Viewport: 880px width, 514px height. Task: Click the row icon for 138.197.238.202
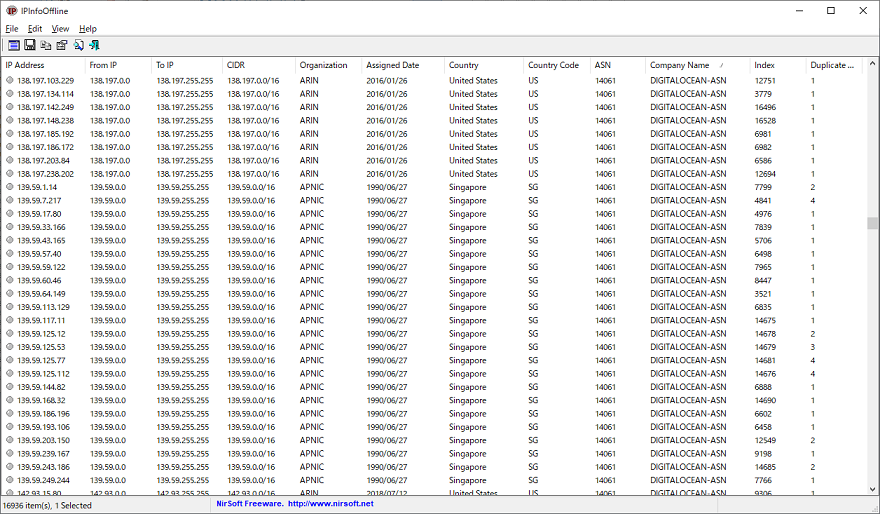pyautogui.click(x=10, y=174)
